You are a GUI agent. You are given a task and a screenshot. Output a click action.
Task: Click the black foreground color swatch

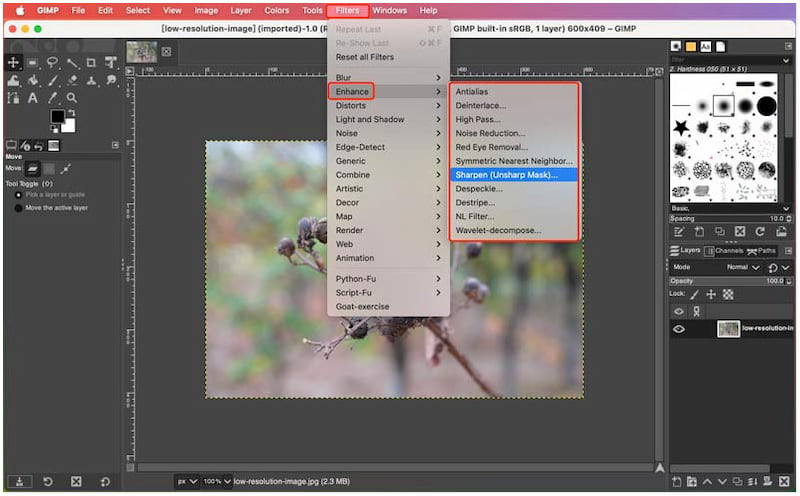pyautogui.click(x=58, y=117)
